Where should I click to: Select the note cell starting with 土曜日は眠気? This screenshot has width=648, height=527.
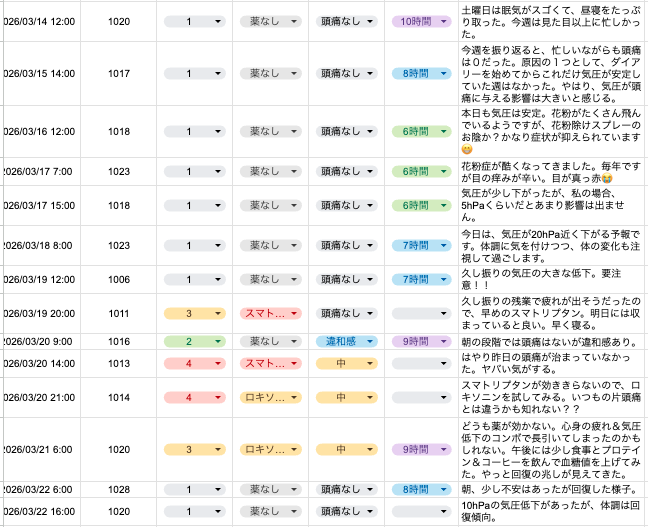point(551,20)
